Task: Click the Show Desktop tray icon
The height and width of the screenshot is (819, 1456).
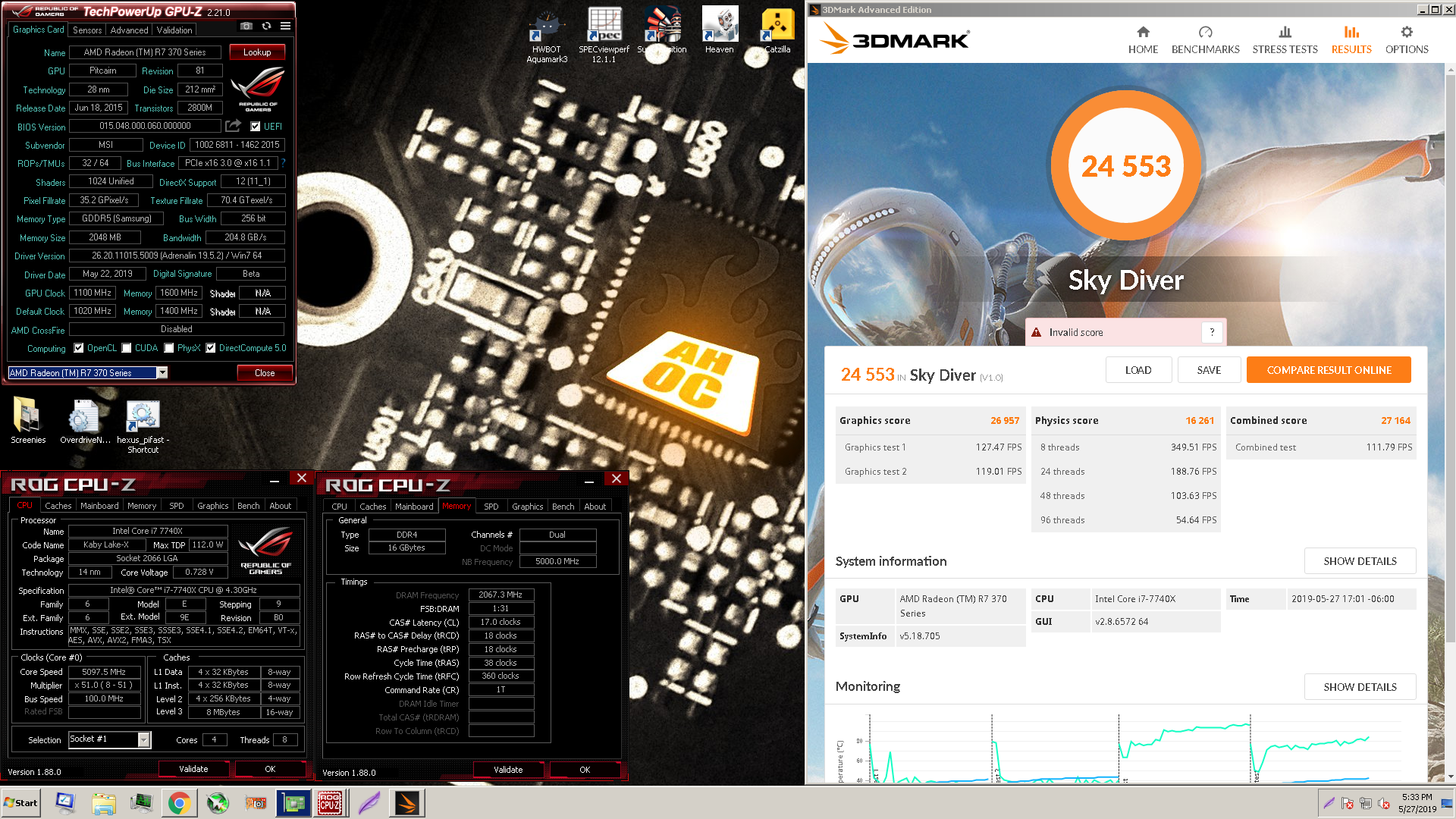Action: 1447,803
